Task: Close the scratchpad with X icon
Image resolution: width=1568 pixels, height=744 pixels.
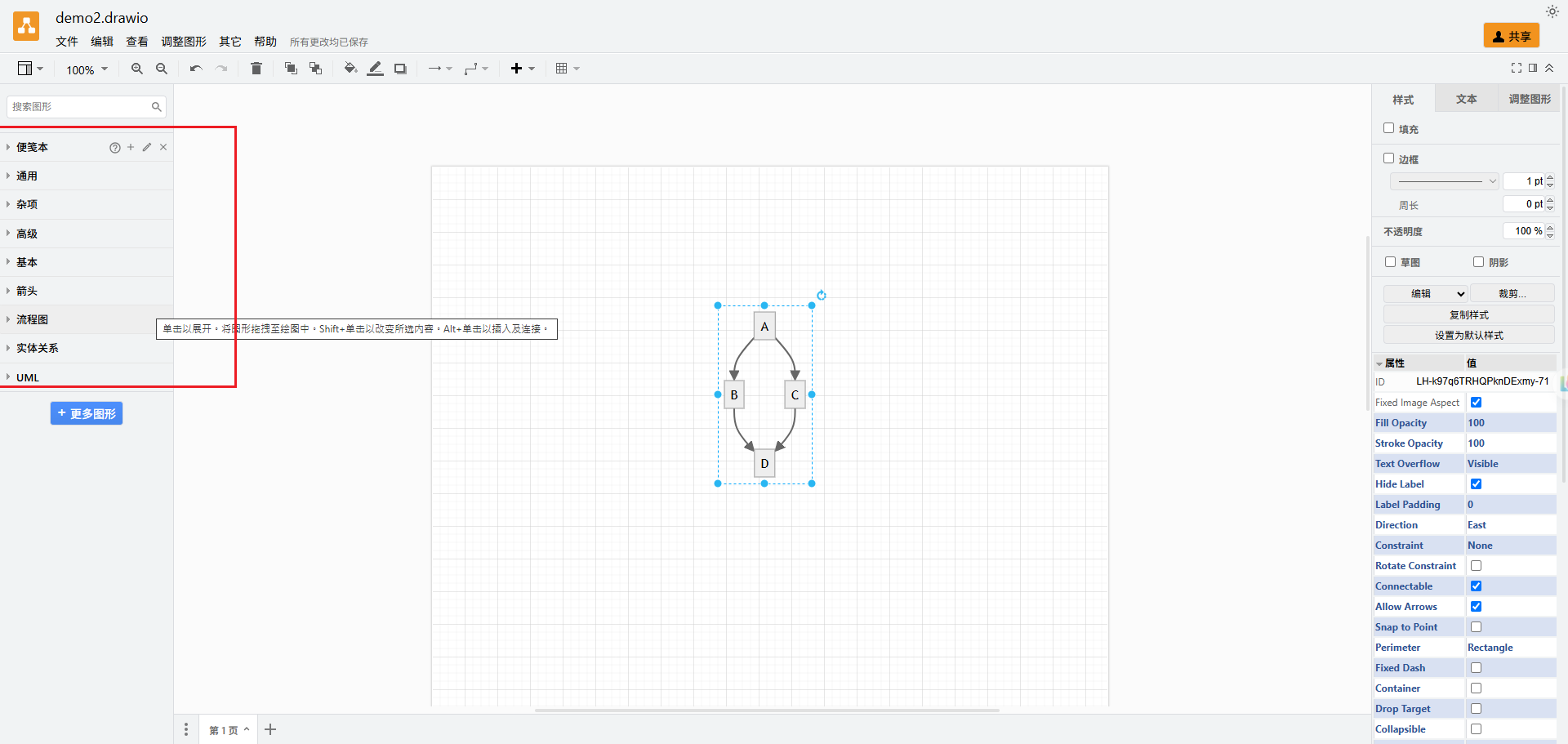Action: pos(163,147)
